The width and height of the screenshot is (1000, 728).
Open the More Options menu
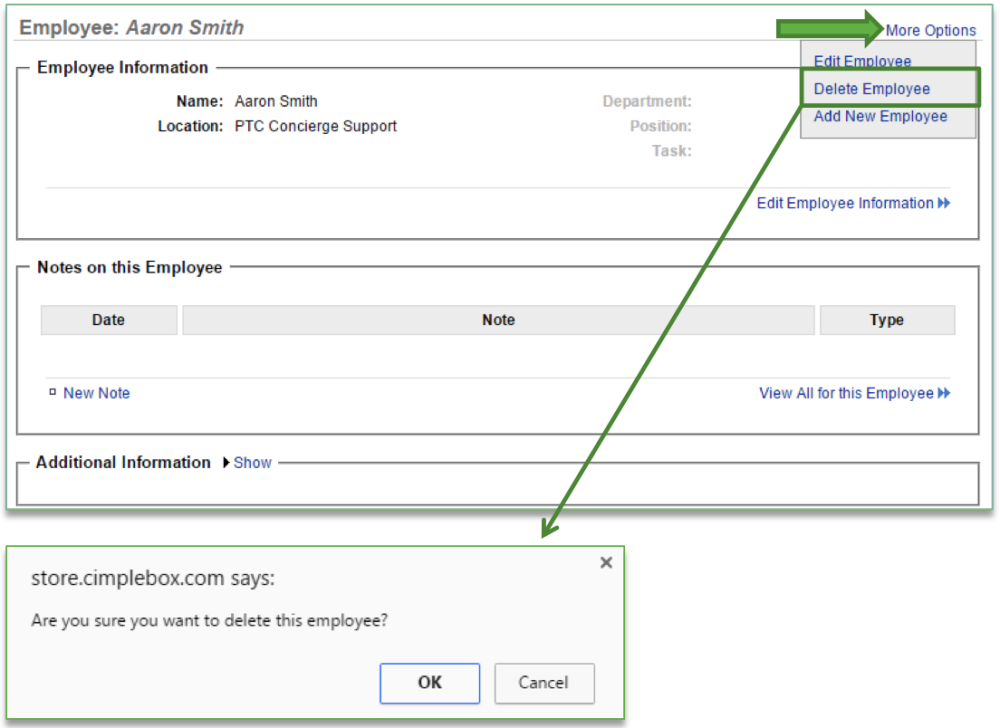coord(931,30)
